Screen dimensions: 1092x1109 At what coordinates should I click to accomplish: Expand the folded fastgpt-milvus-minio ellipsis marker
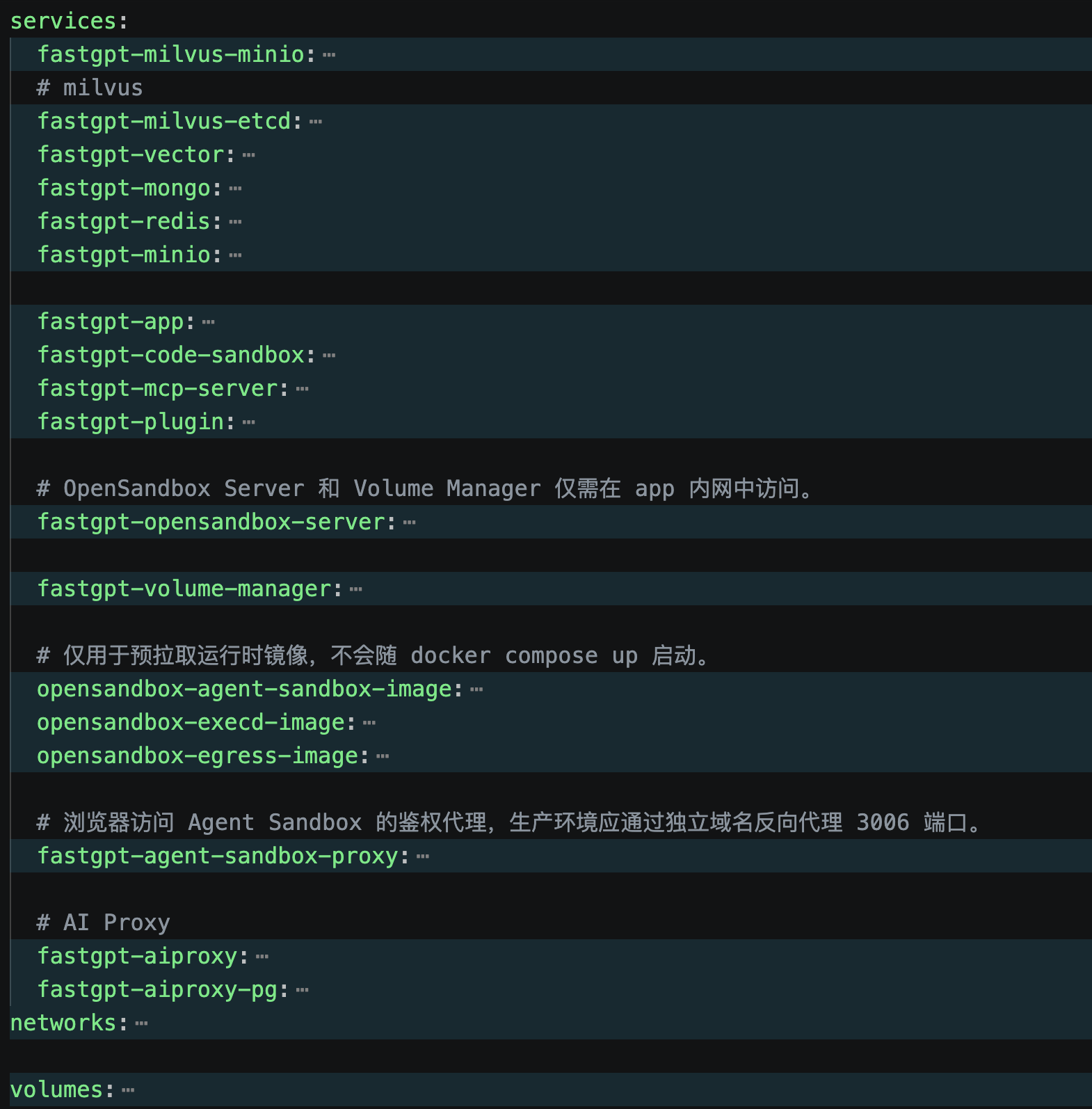click(x=329, y=55)
